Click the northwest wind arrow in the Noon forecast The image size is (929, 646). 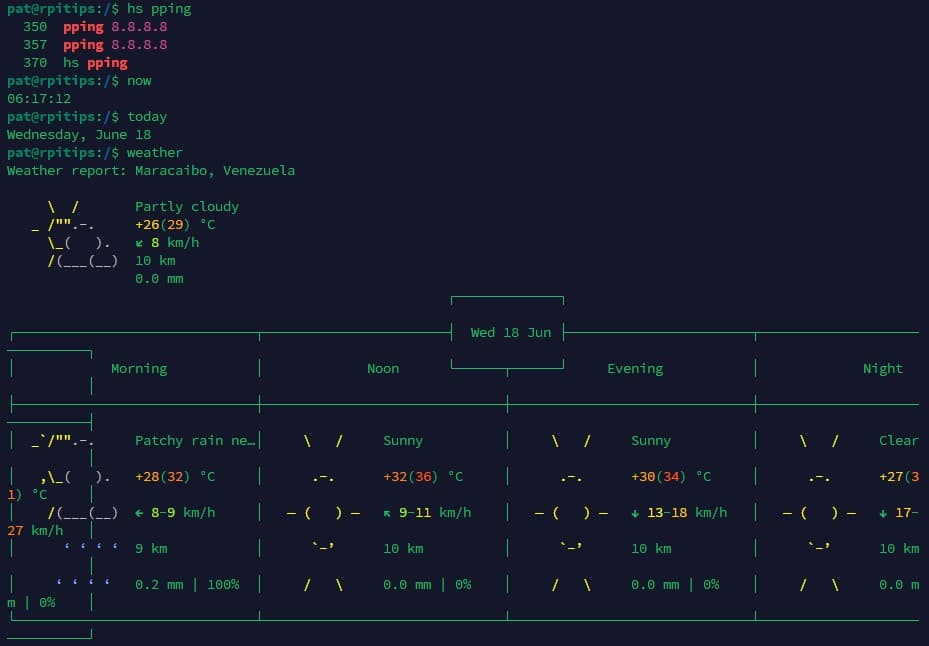point(388,512)
